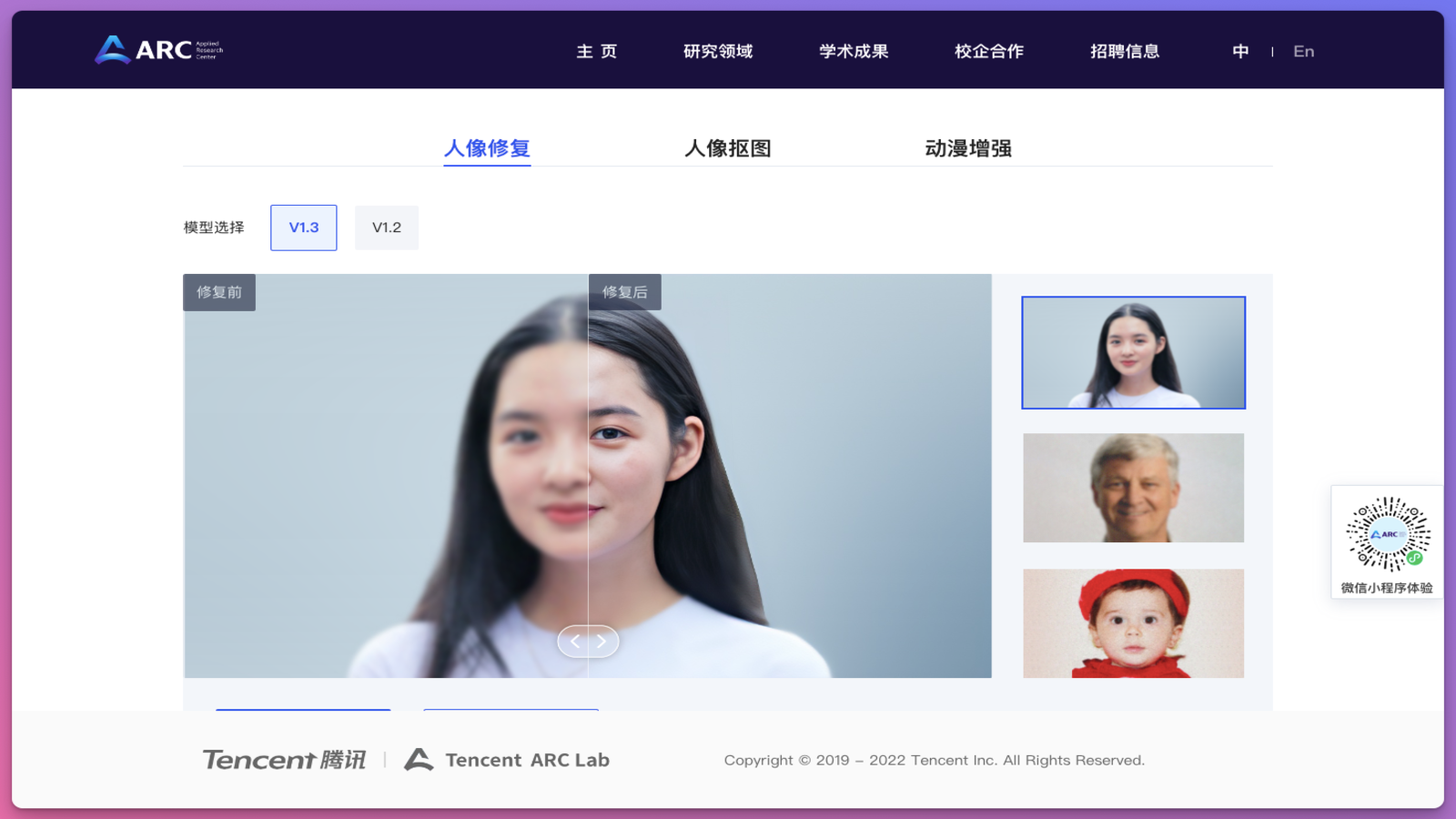Switch to the 动漫增强 tab

(x=968, y=148)
